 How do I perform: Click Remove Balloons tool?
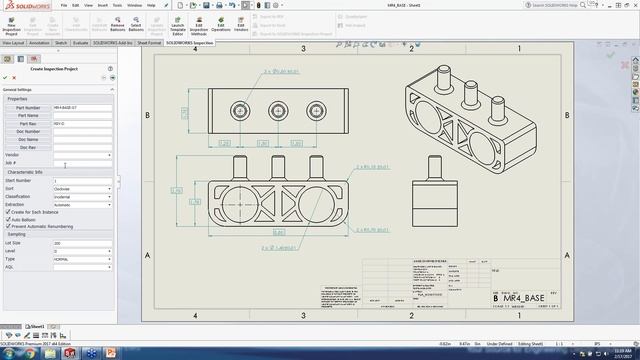[118, 24]
